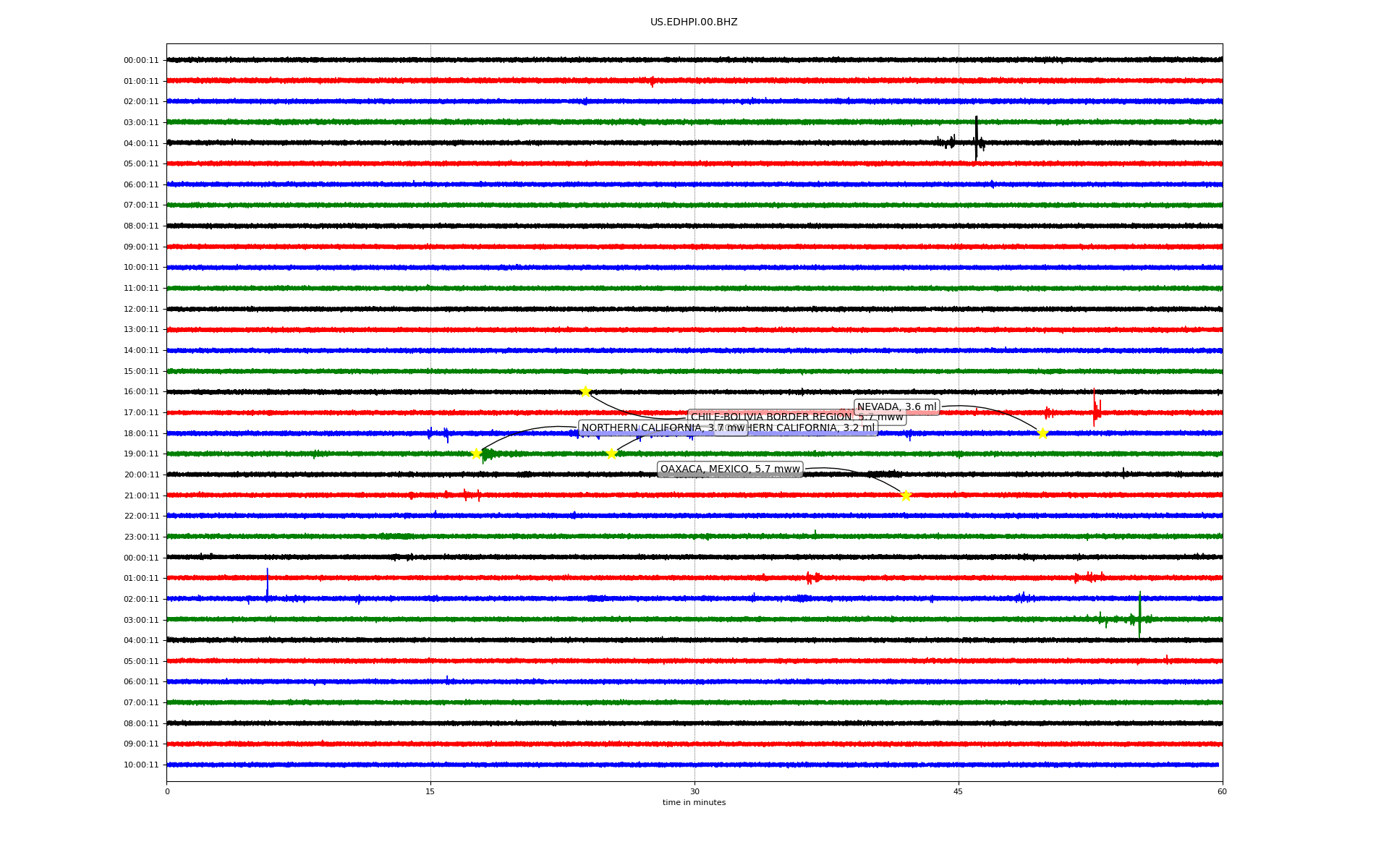The height and width of the screenshot is (868, 1389).
Task: Click the yellow star marking the Nevada earthquake
Action: pyautogui.click(x=1042, y=433)
